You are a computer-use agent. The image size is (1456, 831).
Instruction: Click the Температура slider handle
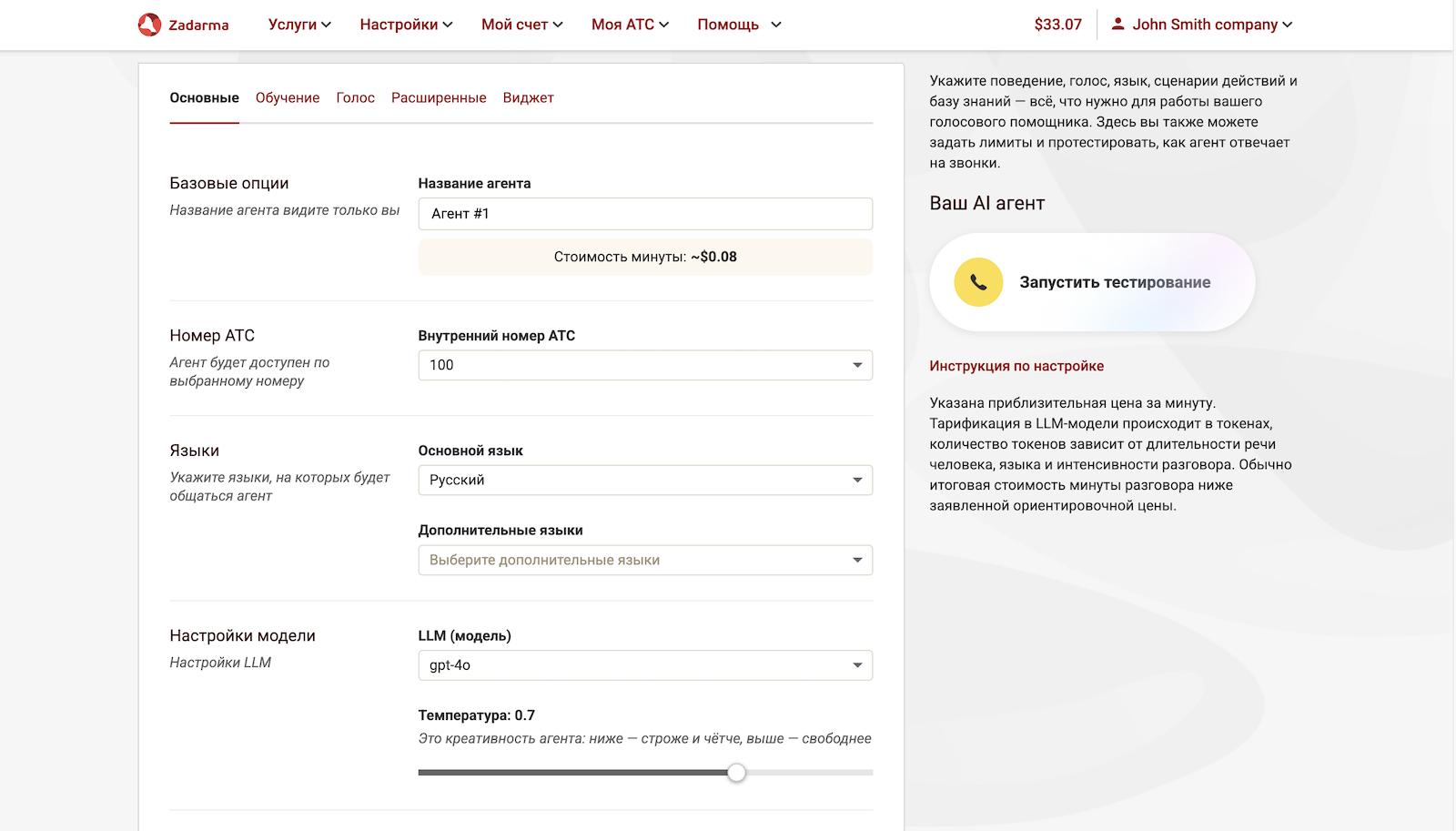736,772
